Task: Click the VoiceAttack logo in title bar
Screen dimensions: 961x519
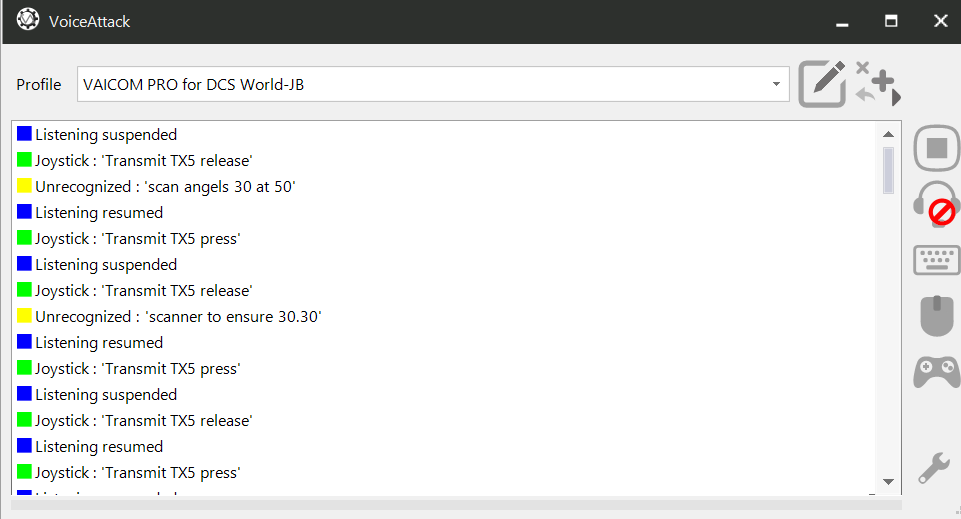Action: pos(28,20)
